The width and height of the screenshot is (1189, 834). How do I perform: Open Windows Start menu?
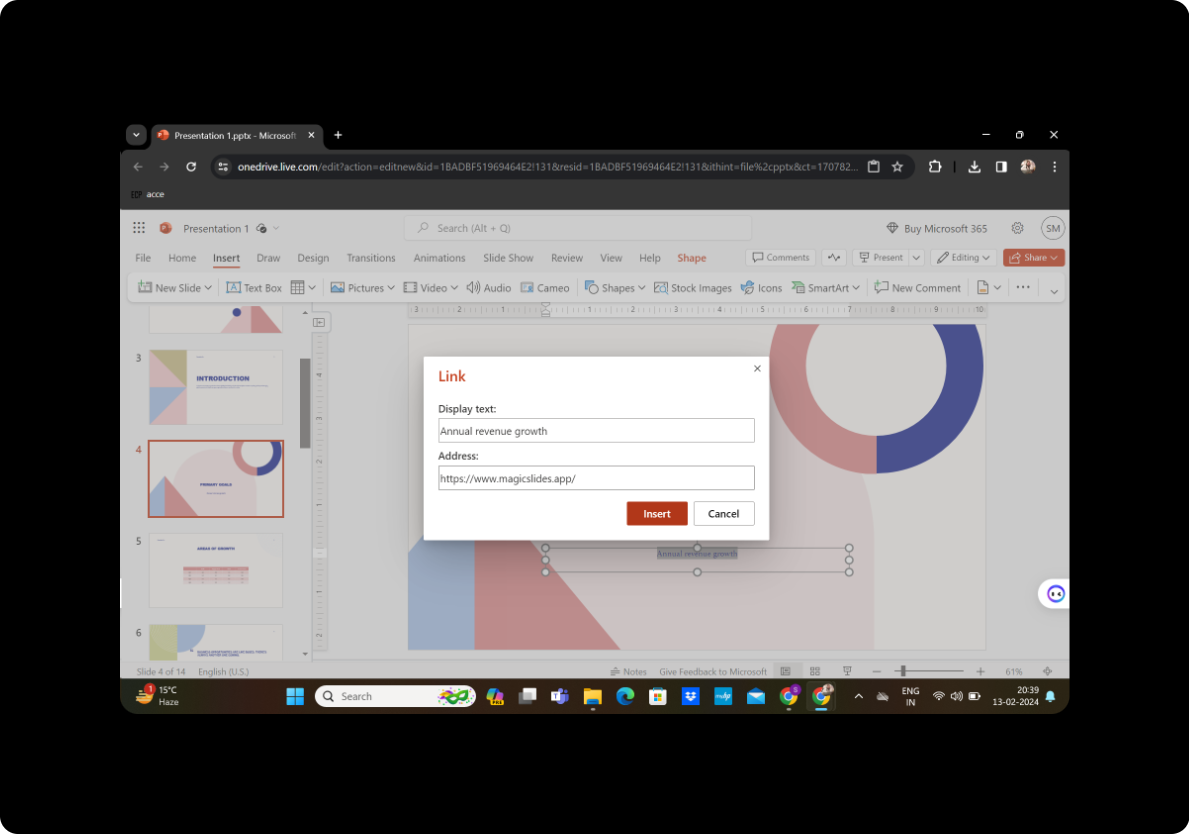pos(295,696)
